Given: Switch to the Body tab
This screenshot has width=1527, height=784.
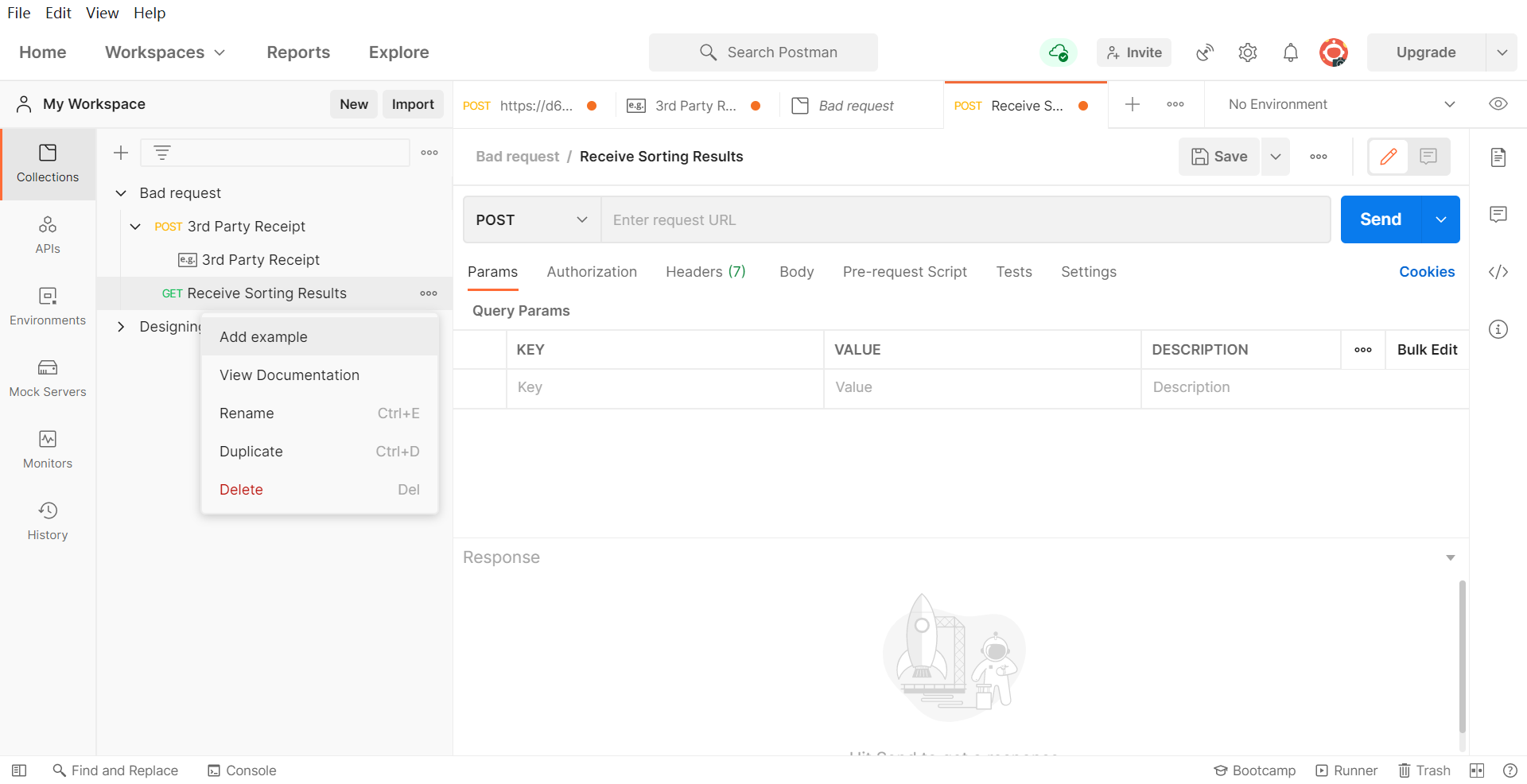Looking at the screenshot, I should point(796,272).
